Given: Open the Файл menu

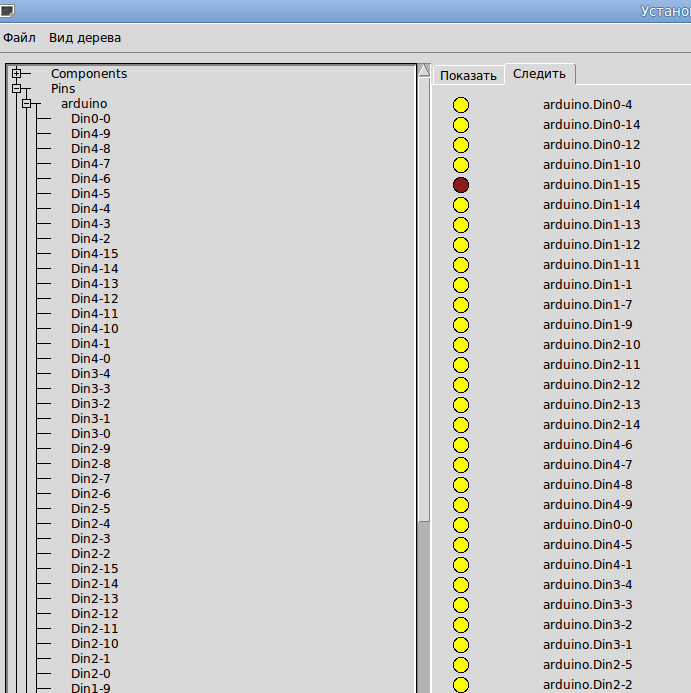Looking at the screenshot, I should tap(19, 38).
